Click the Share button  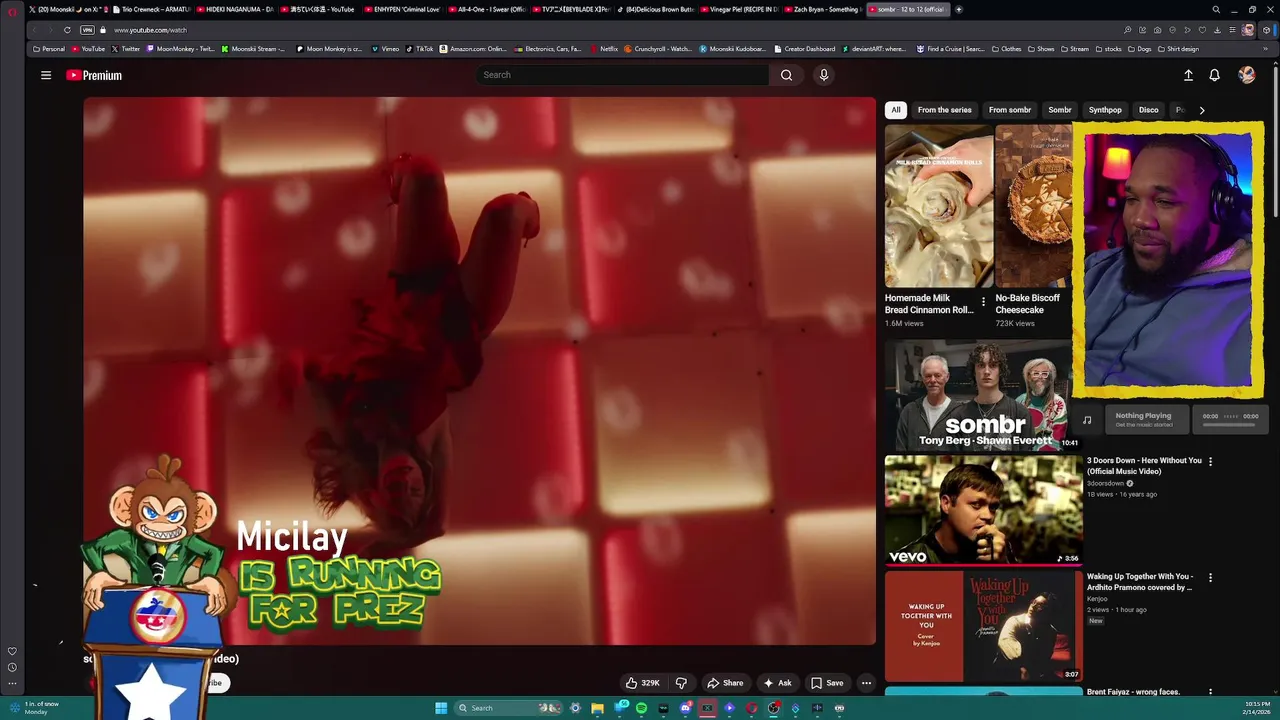[x=725, y=683]
